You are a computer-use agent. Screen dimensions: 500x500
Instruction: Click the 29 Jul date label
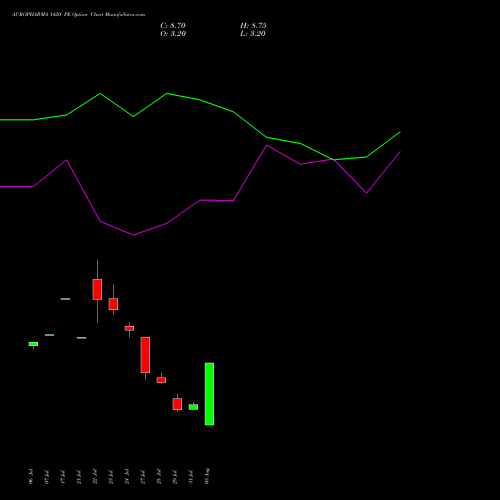point(175,477)
